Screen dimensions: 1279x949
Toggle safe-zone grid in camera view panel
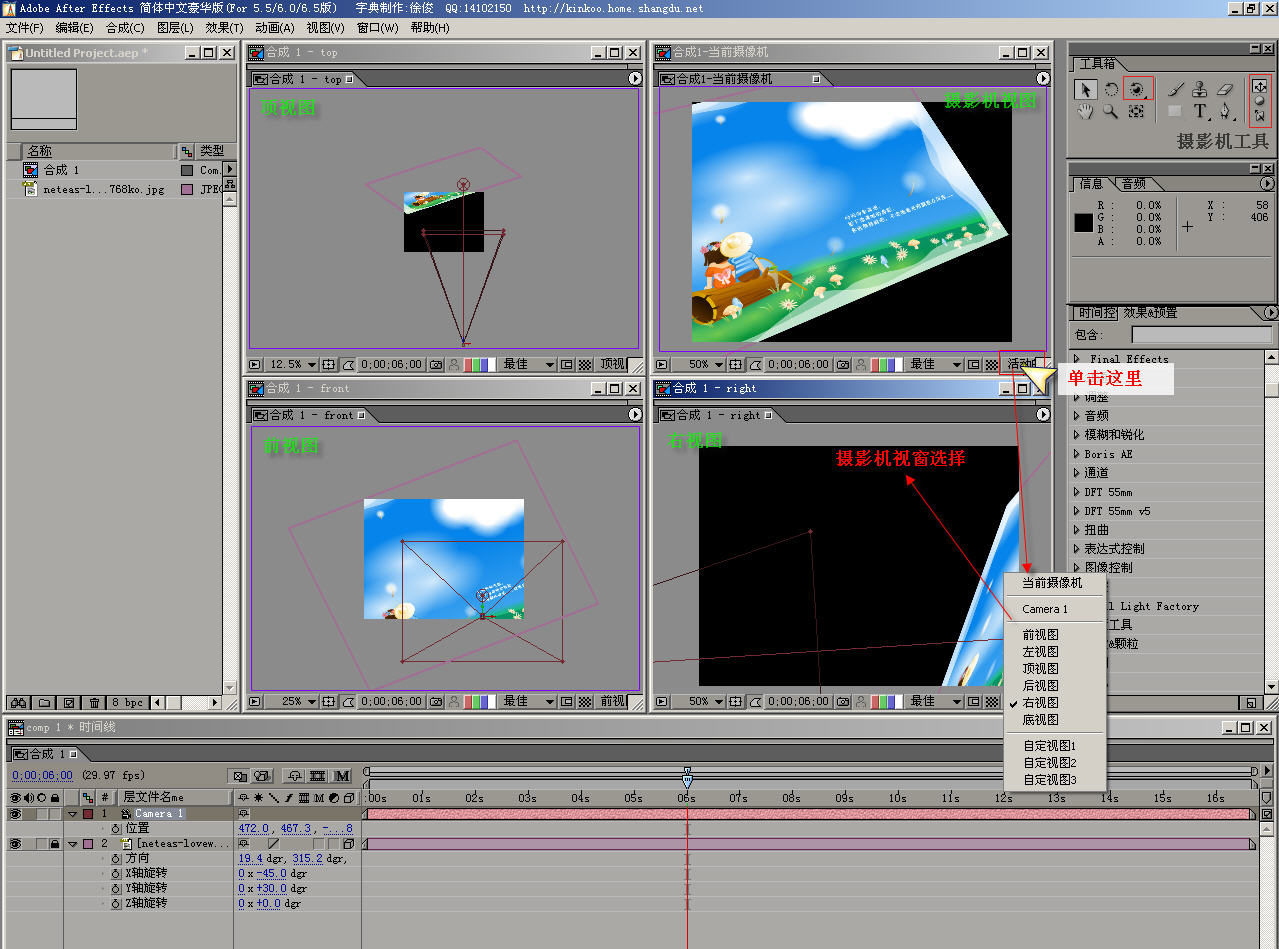point(734,365)
